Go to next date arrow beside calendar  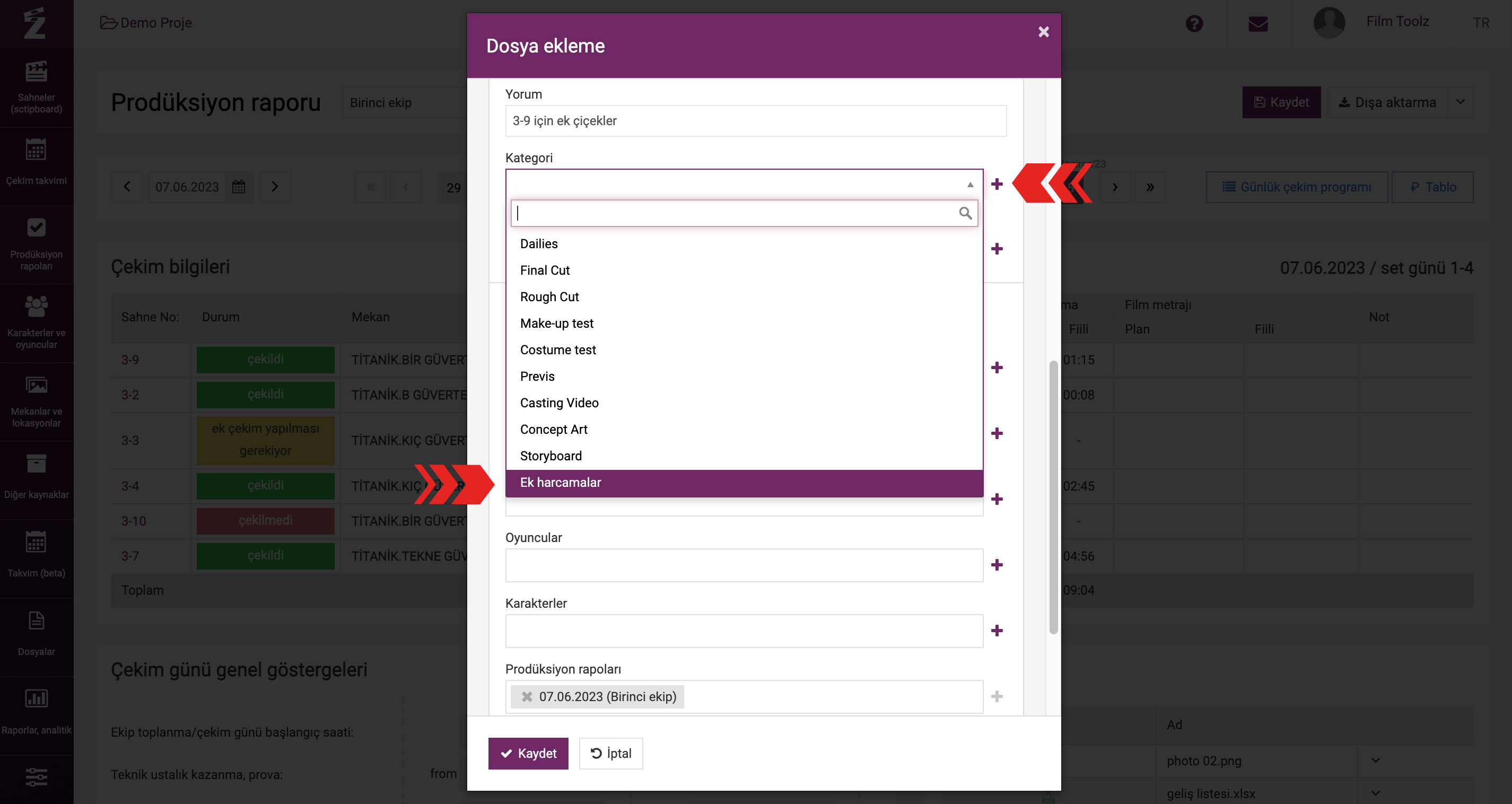click(275, 187)
